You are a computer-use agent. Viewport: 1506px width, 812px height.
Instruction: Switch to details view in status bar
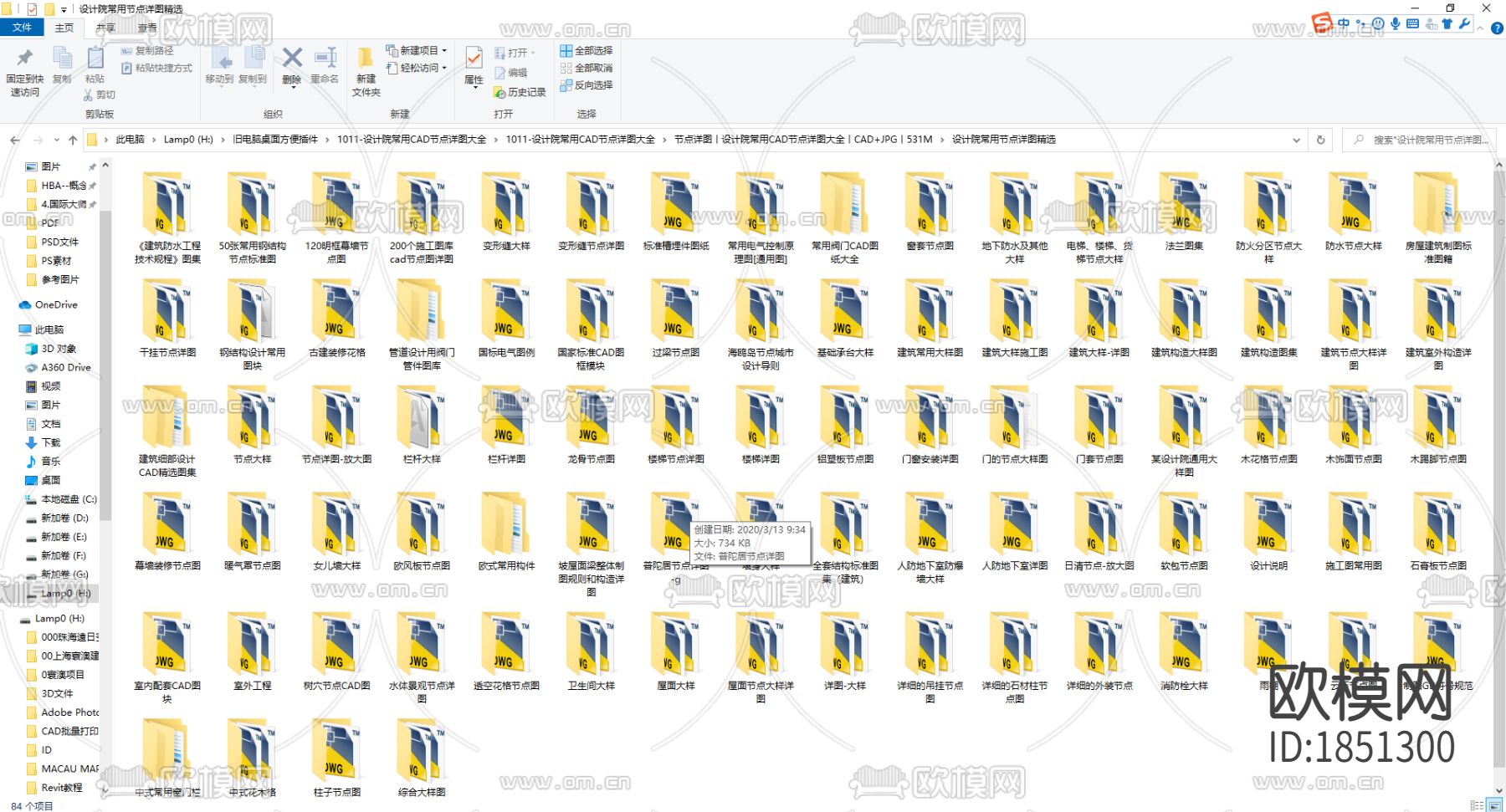pyautogui.click(x=1477, y=805)
